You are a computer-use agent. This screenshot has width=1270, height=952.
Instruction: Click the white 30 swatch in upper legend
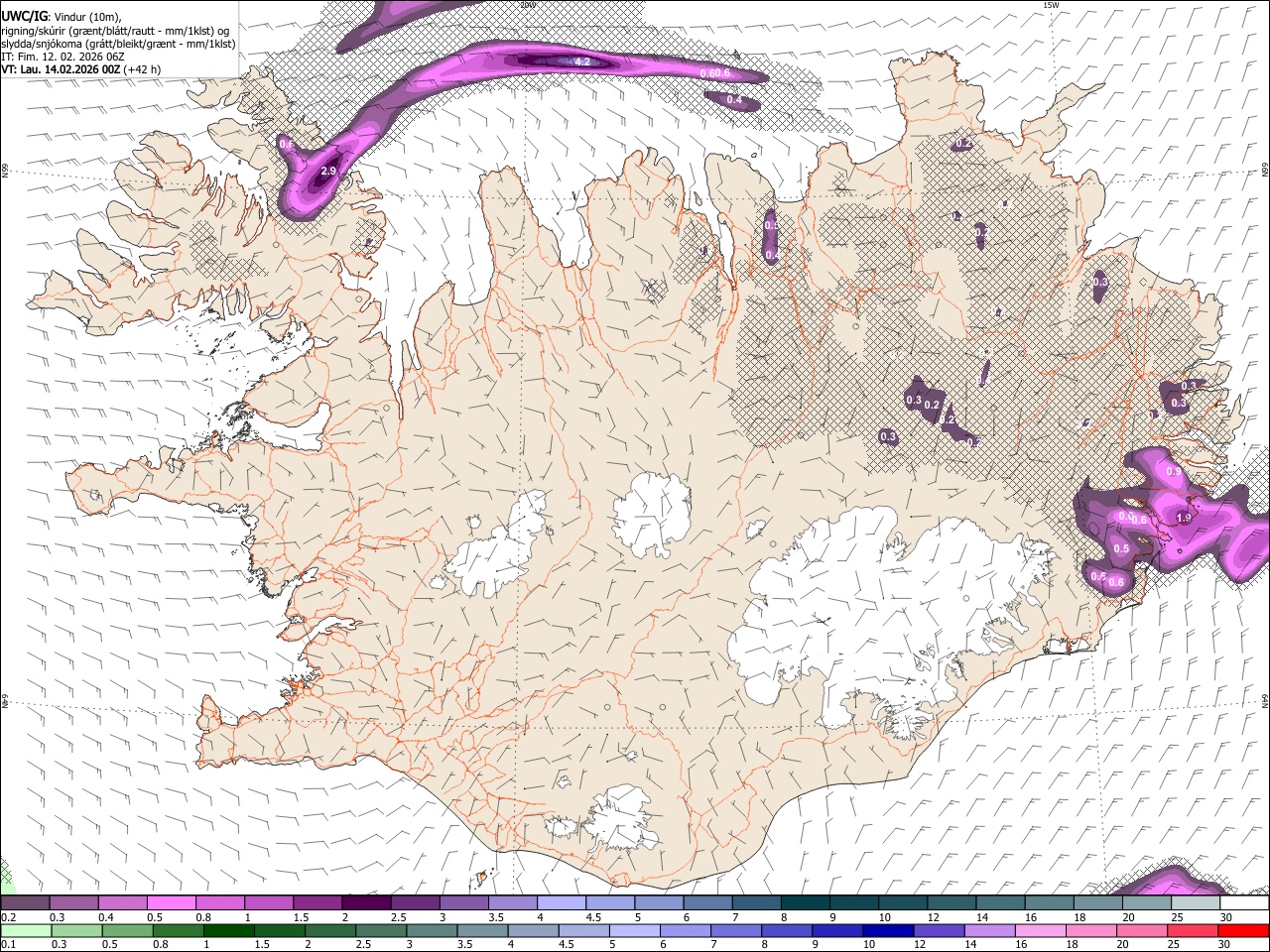(1245, 902)
